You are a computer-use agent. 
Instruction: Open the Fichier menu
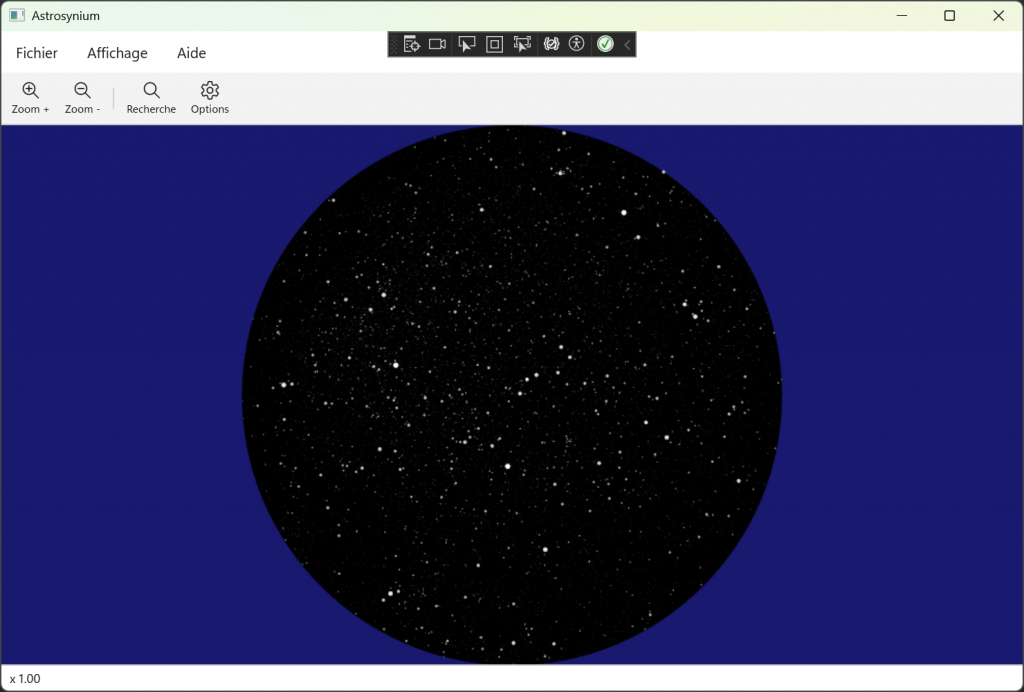[x=36, y=53]
